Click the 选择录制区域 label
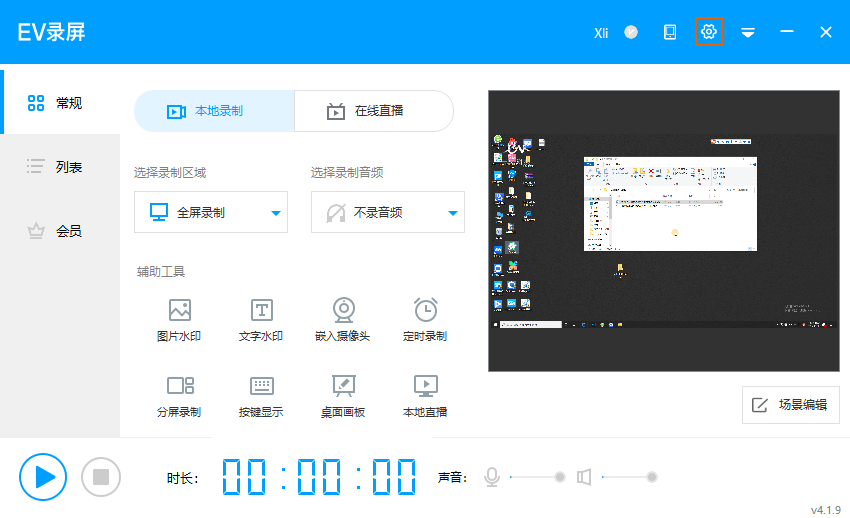This screenshot has height=518, width=850. pos(170,173)
